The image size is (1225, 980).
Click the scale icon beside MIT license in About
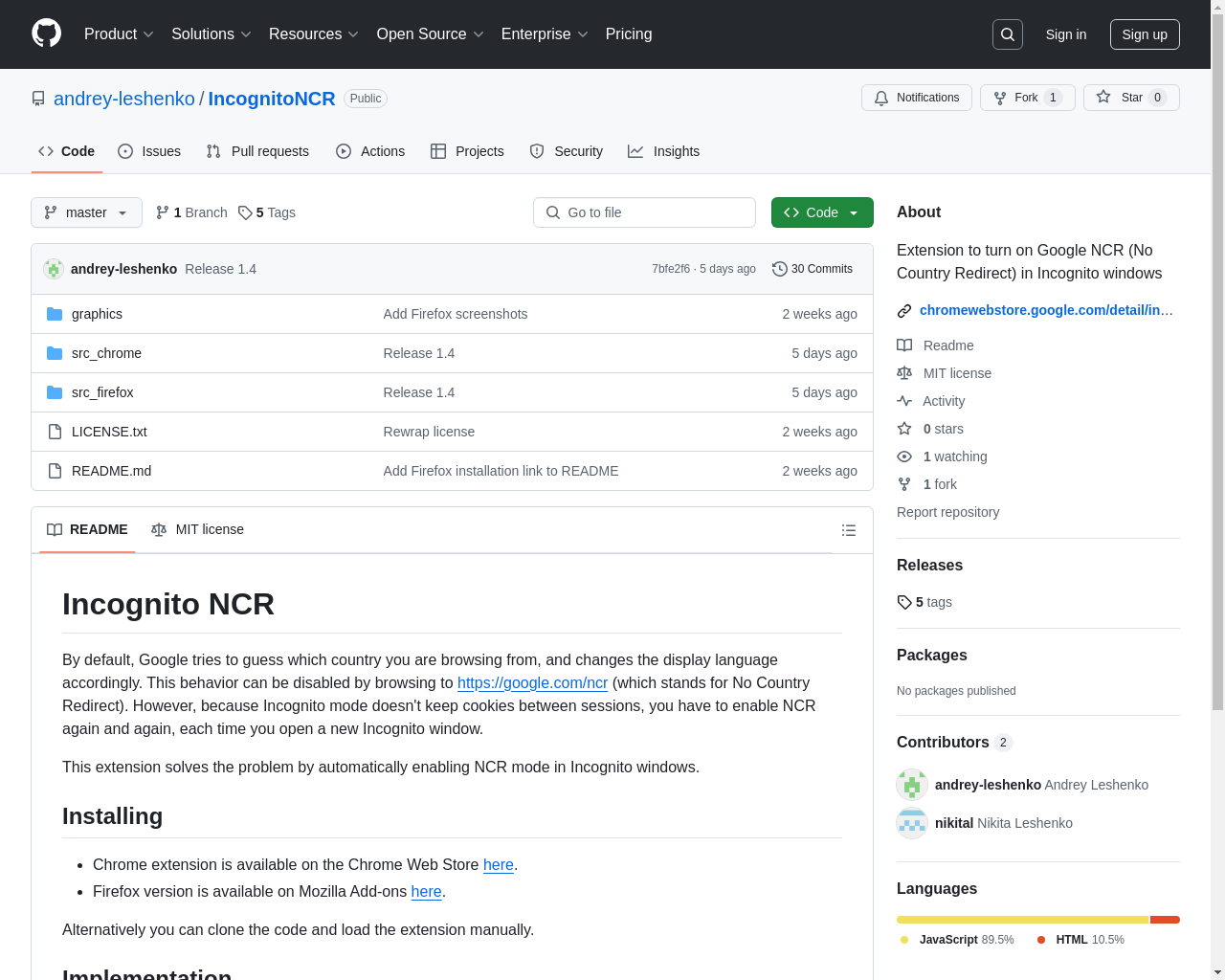[904, 373]
